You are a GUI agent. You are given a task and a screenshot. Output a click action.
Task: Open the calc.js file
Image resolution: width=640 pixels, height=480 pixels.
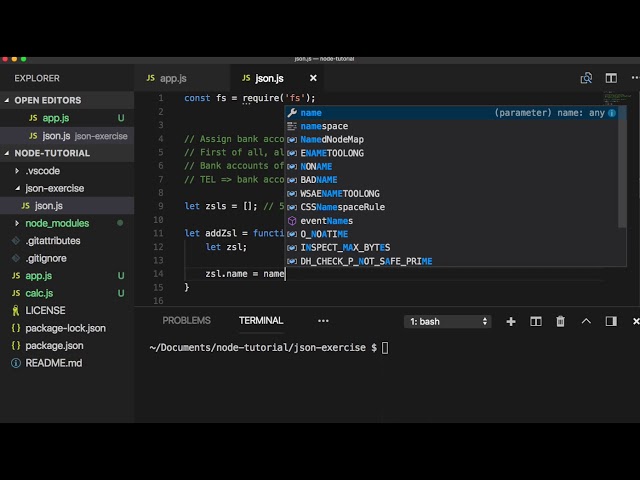pos(67,293)
